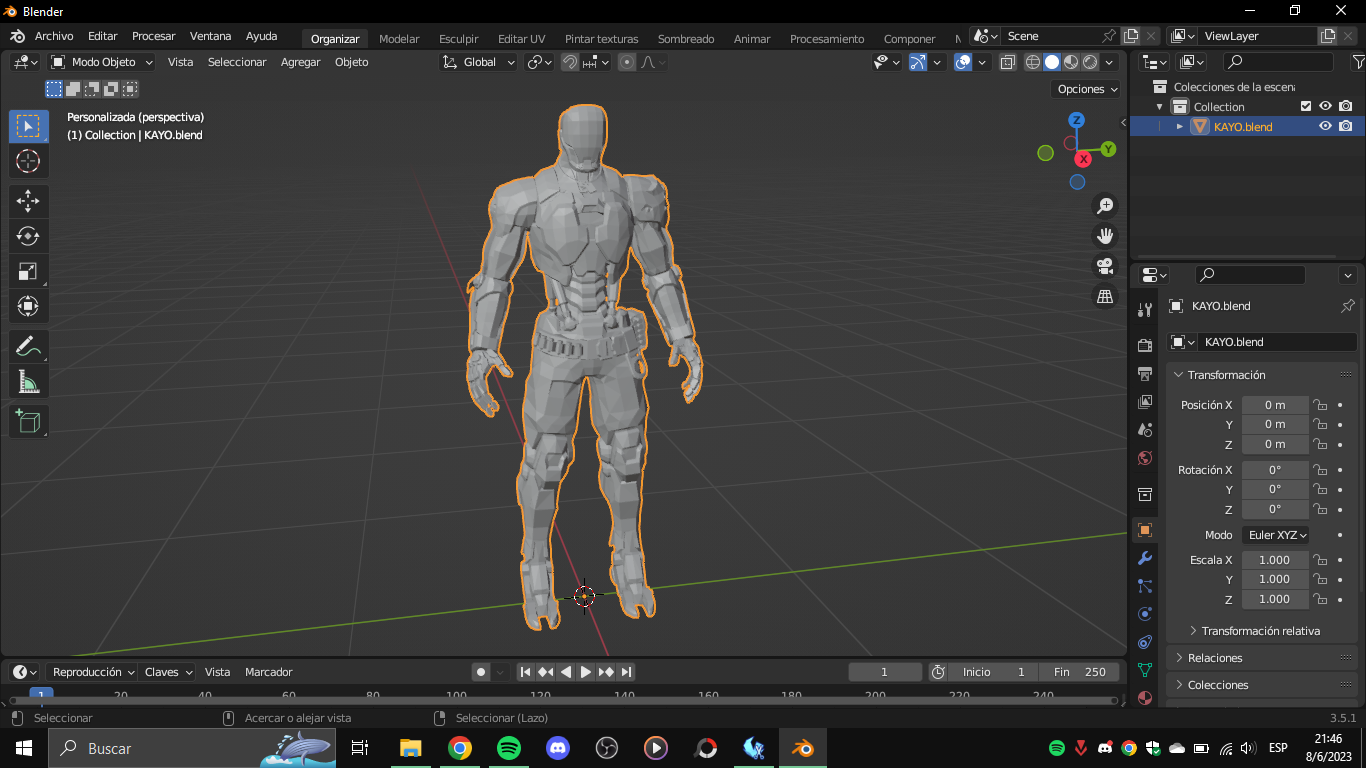This screenshot has height=768, width=1366.
Task: Open the Material properties tab
Action: coord(1145,697)
